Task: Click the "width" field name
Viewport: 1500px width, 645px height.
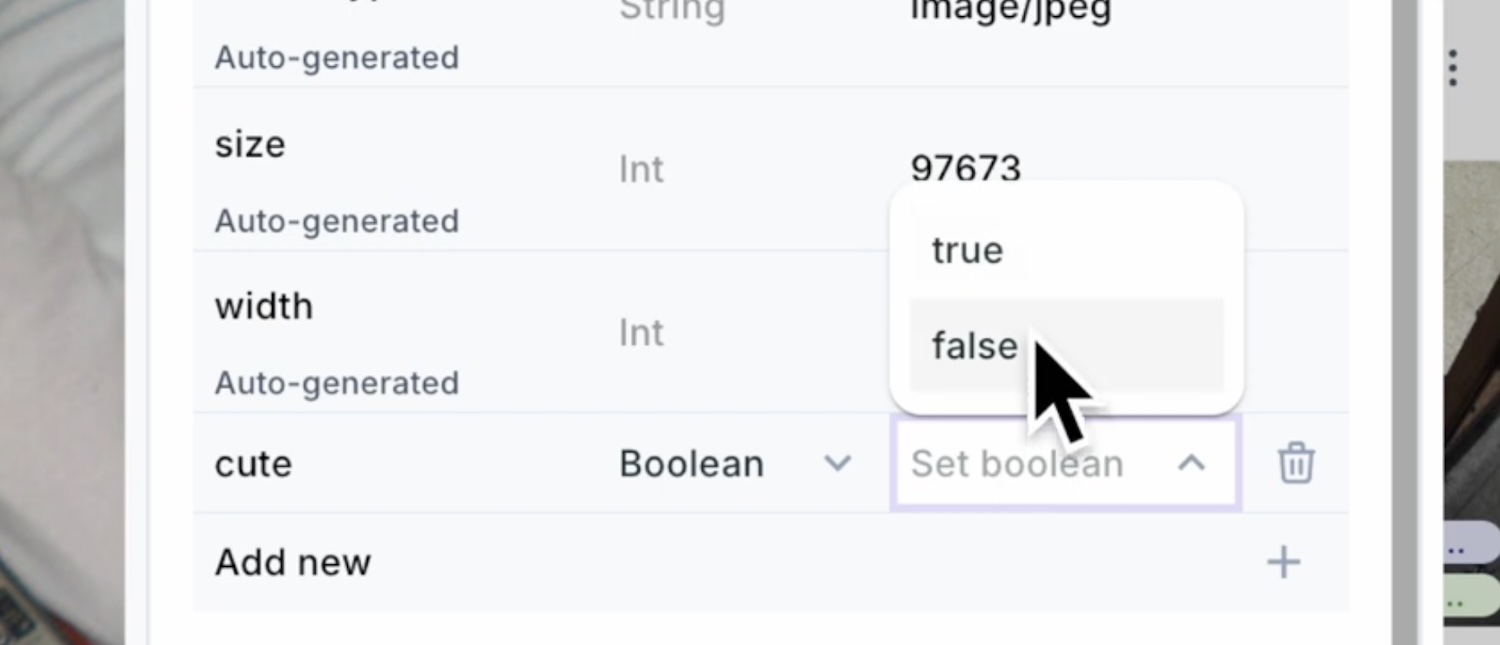Action: tap(264, 306)
